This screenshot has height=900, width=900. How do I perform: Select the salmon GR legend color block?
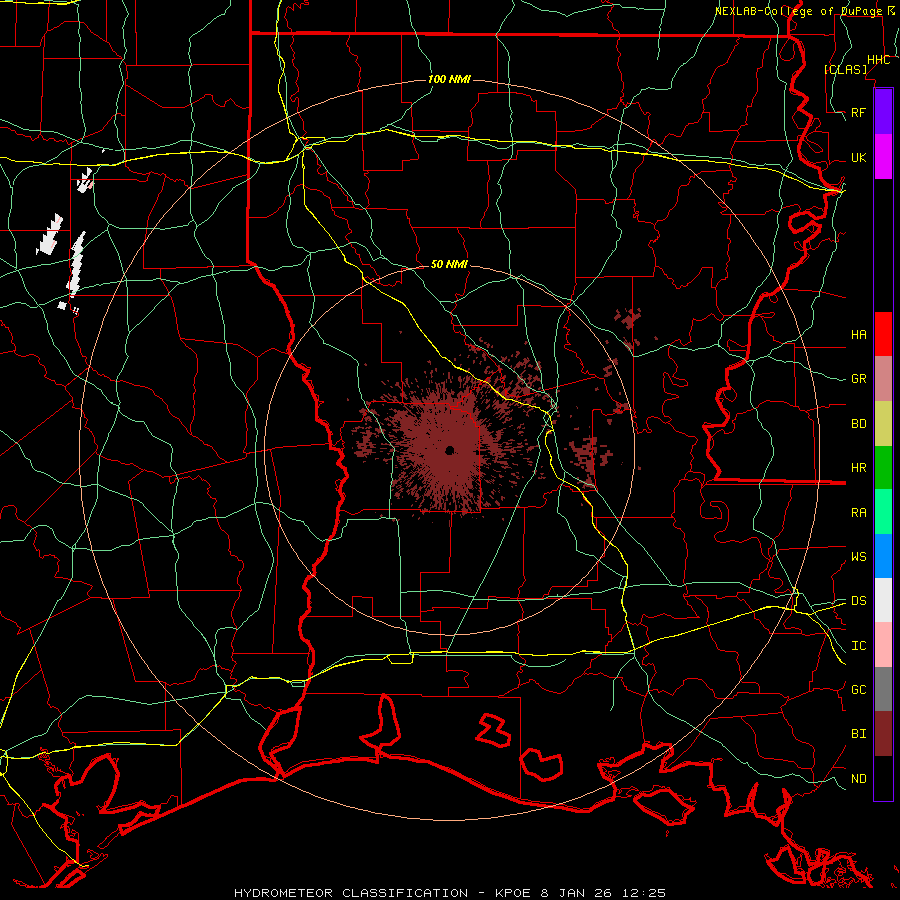[x=883, y=379]
